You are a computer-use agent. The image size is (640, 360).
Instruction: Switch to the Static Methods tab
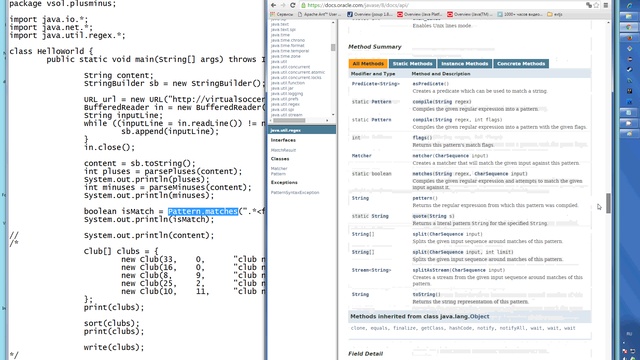pyautogui.click(x=412, y=64)
